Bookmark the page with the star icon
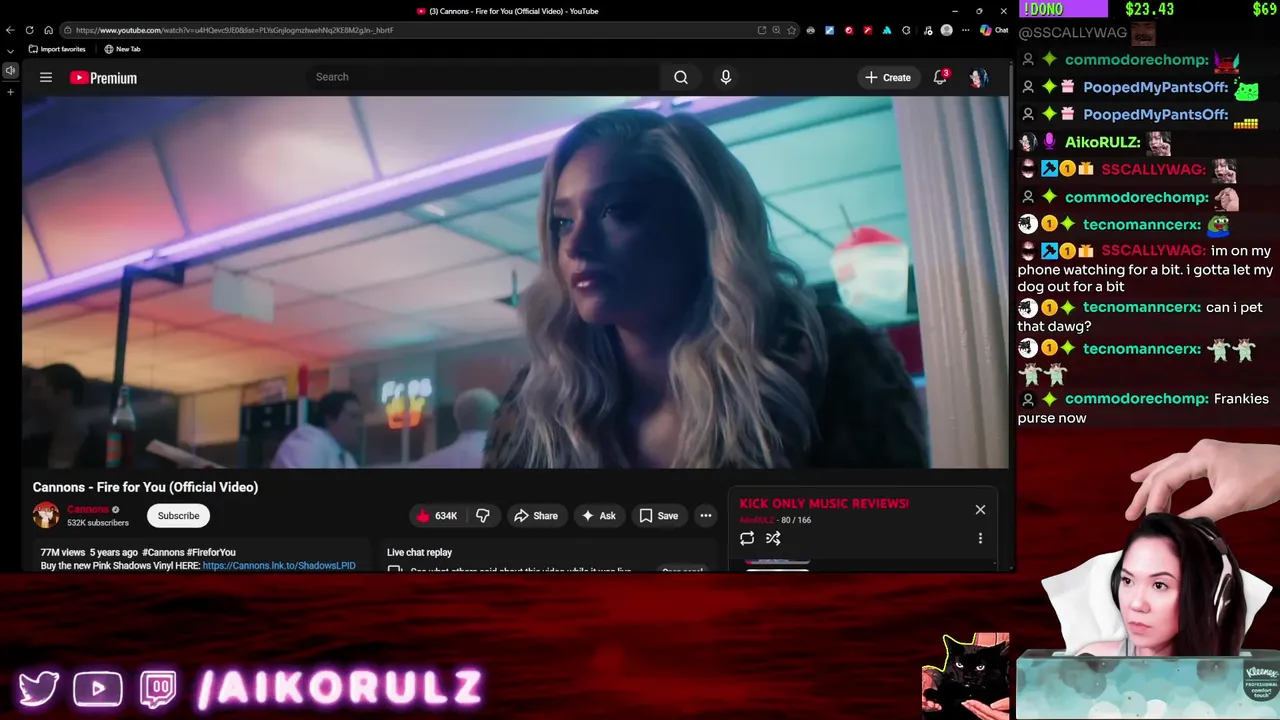1280x720 pixels. [x=792, y=30]
